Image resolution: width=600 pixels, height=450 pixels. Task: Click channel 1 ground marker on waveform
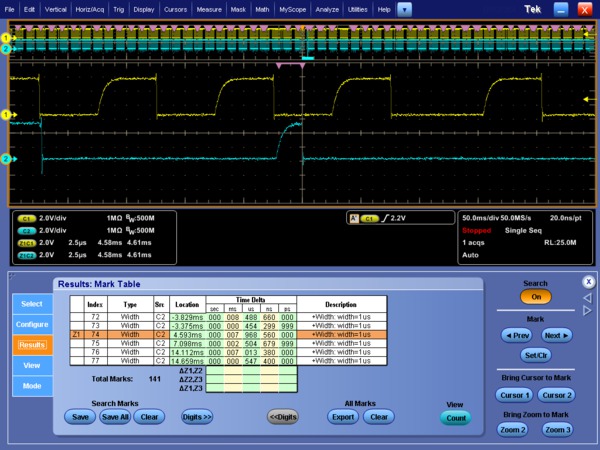click(x=5, y=116)
